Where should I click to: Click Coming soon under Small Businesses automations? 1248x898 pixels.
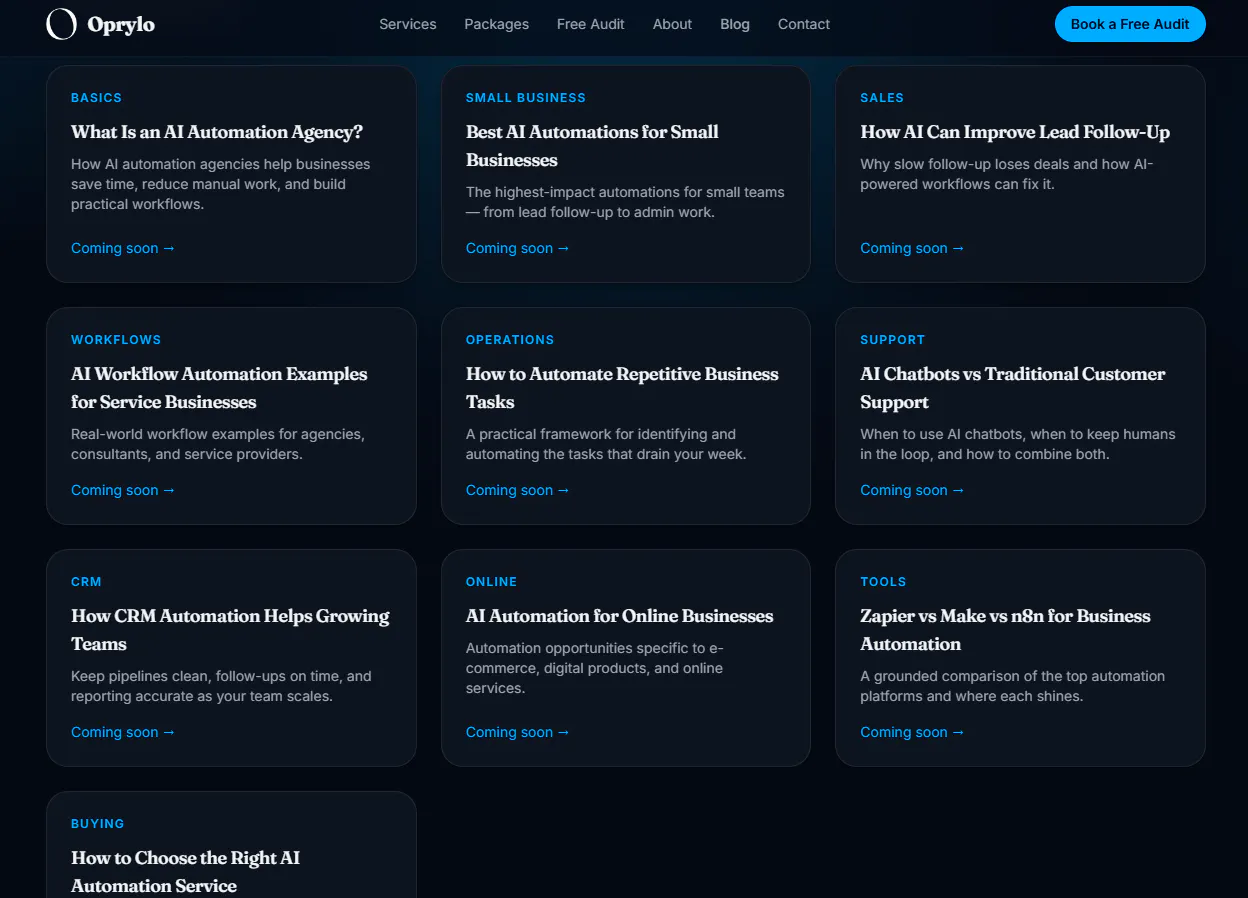pos(518,248)
